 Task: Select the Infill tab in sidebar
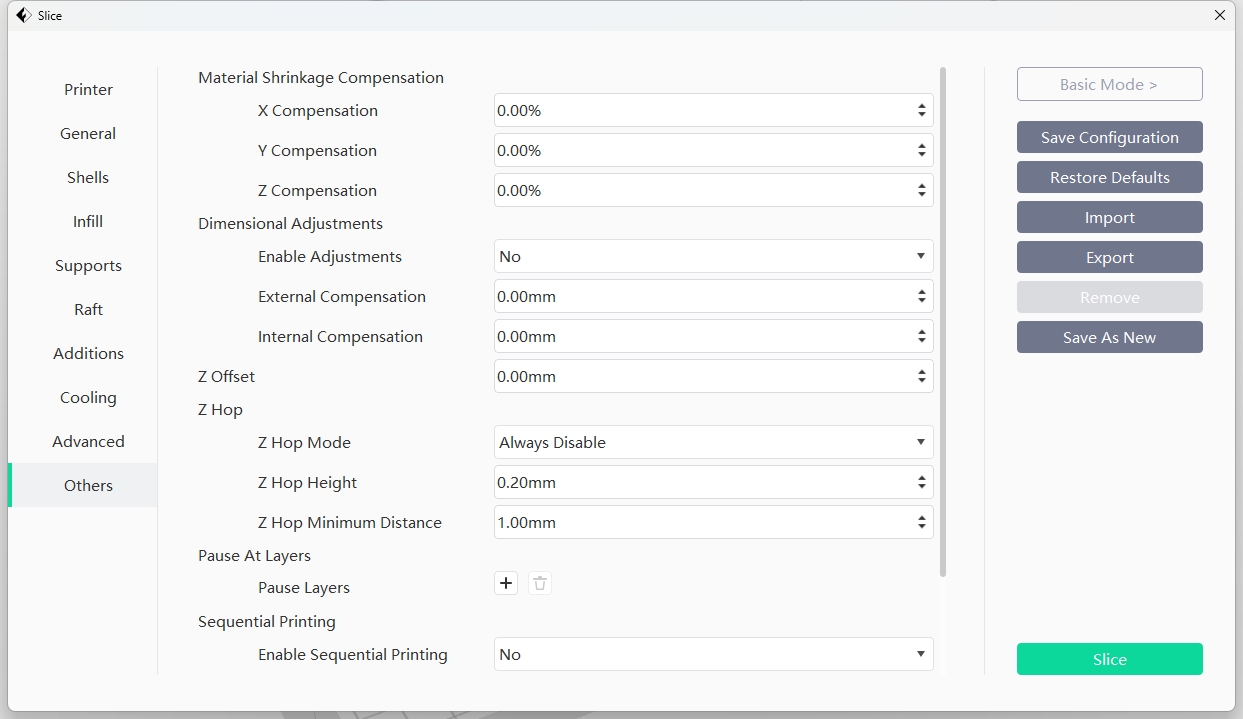[x=88, y=222]
